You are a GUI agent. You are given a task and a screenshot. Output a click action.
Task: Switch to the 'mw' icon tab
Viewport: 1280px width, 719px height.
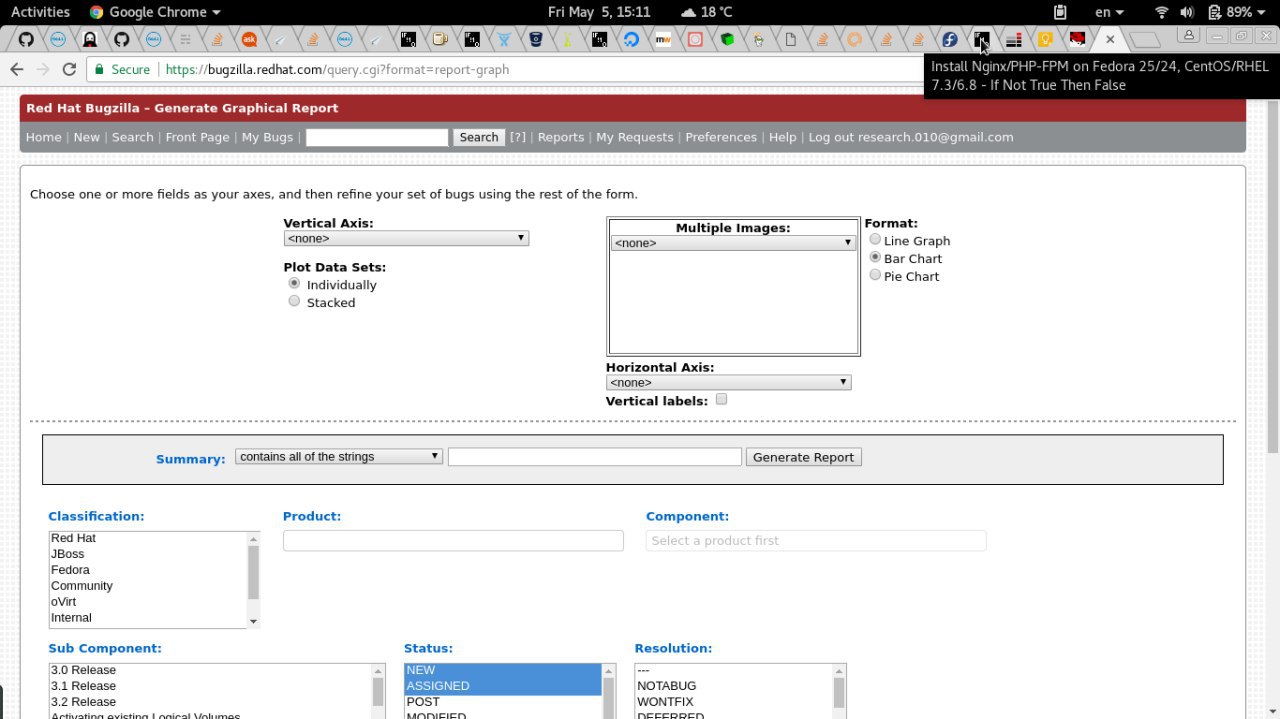[663, 40]
